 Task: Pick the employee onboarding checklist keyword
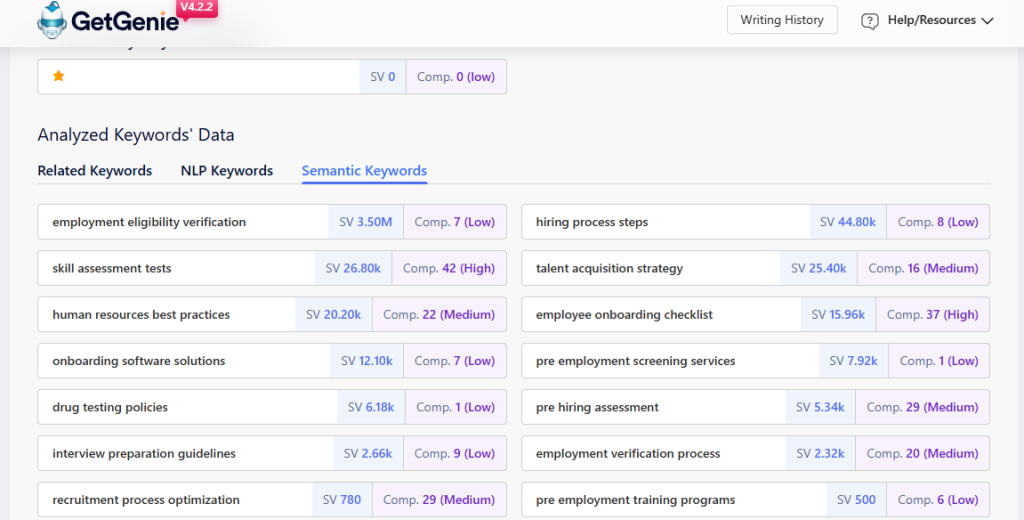tap(624, 314)
